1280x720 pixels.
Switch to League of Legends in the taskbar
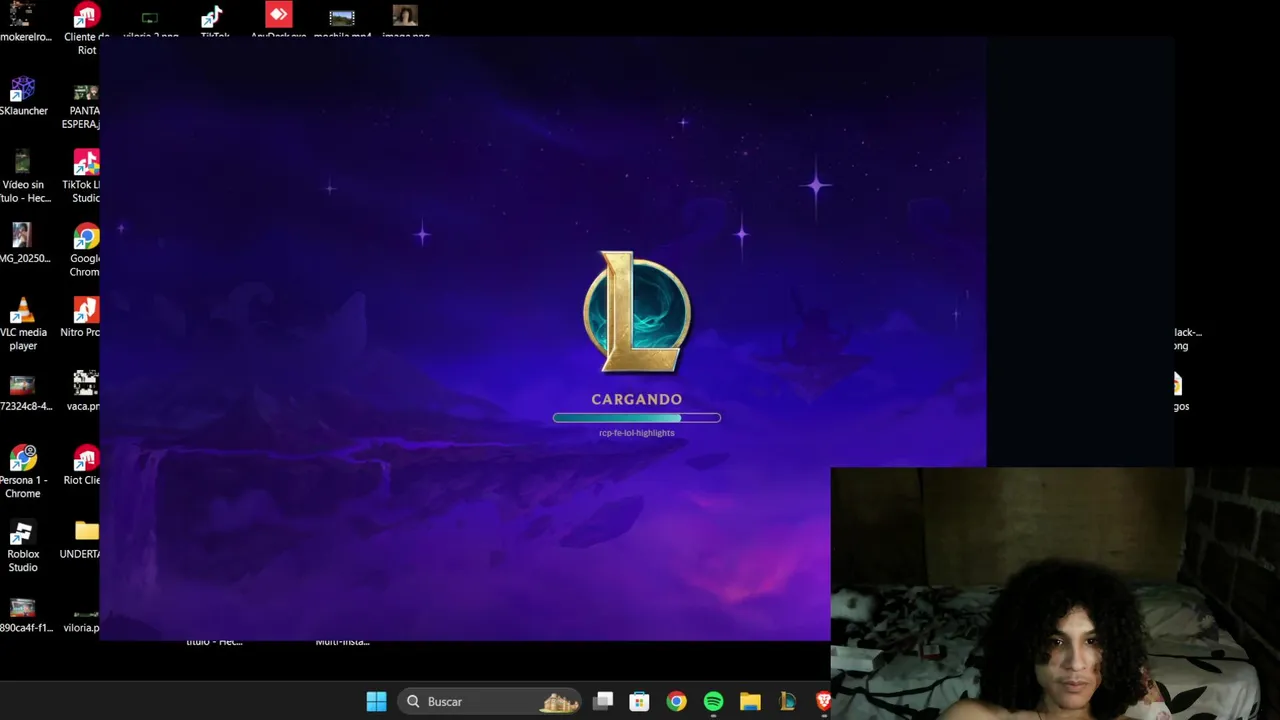click(787, 701)
